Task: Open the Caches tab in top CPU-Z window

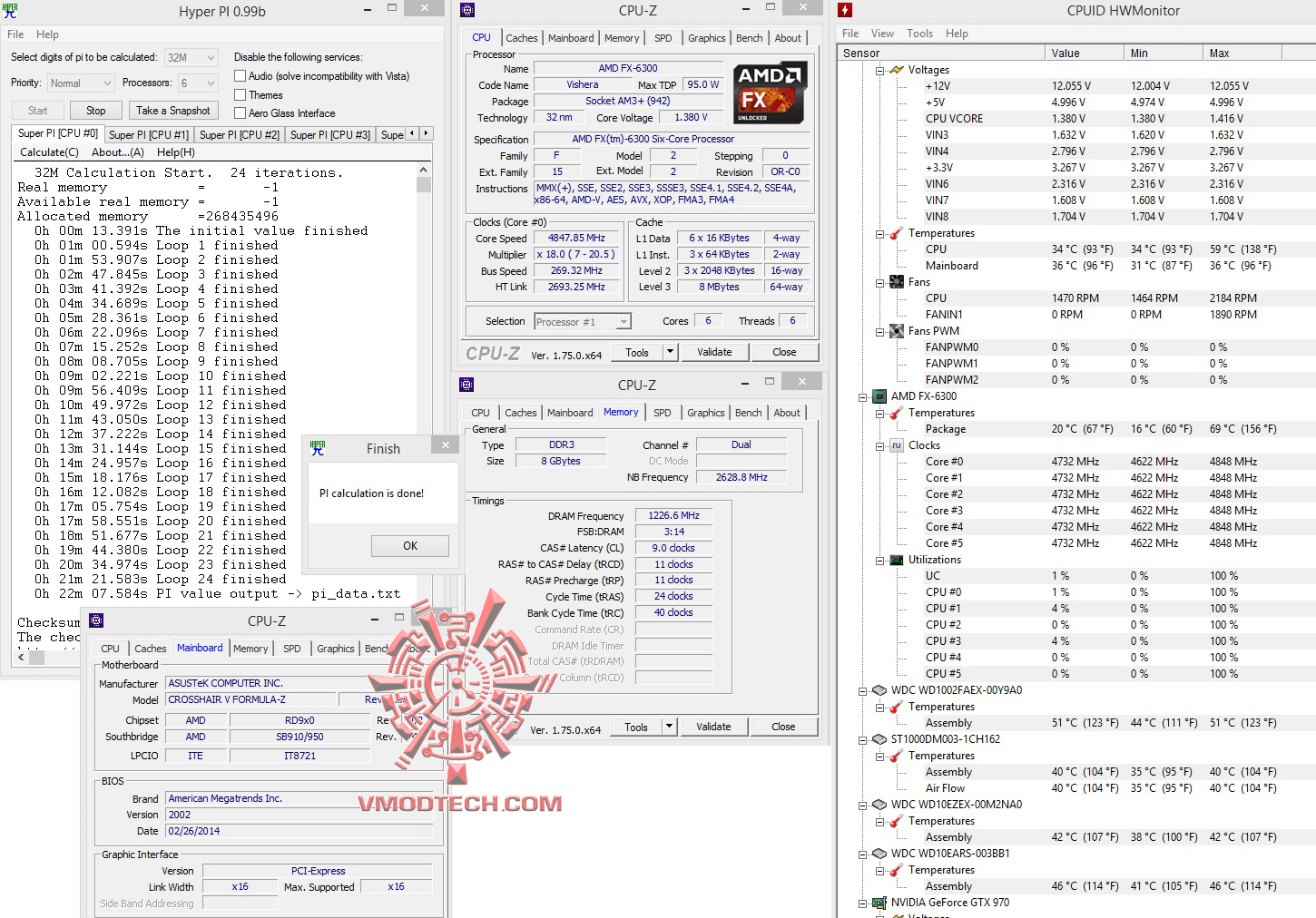Action: coord(522,38)
